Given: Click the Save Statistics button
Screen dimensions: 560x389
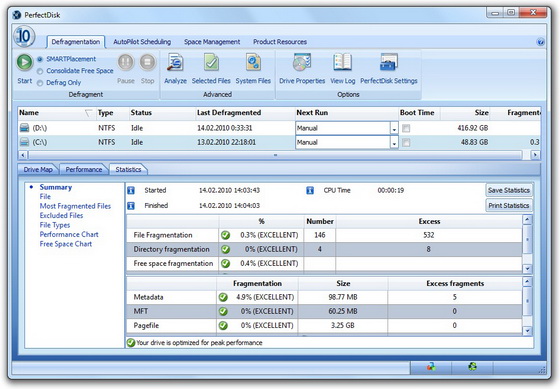Looking at the screenshot, I should (509, 190).
